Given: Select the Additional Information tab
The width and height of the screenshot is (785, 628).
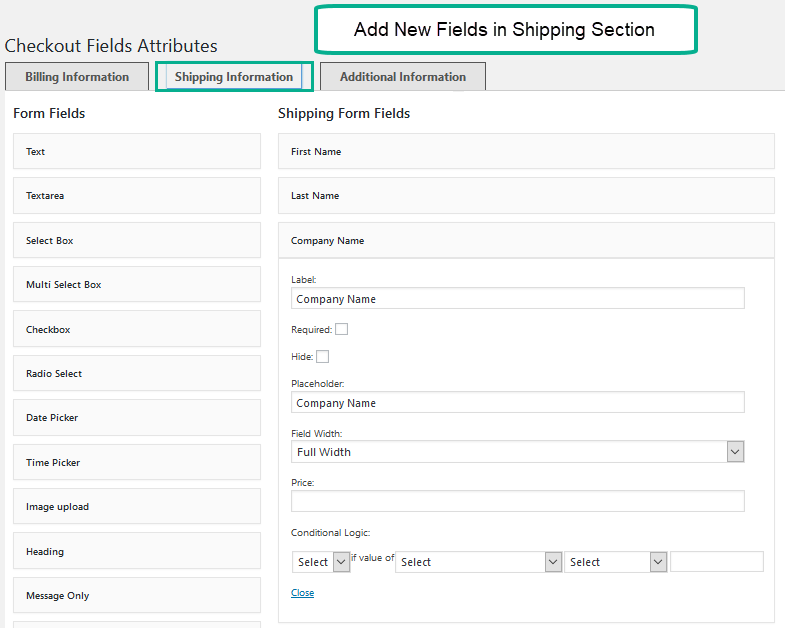Looking at the screenshot, I should [402, 77].
